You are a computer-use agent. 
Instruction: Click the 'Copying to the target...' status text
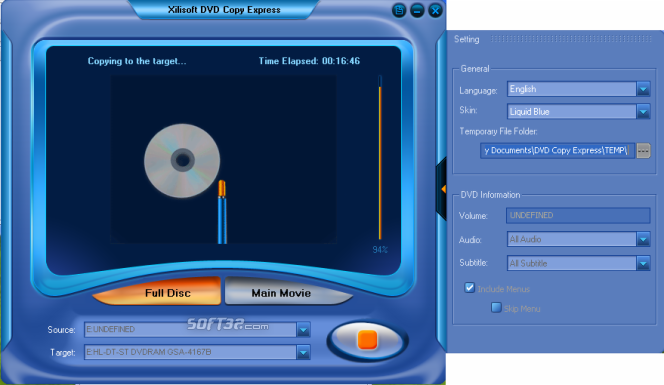pos(137,61)
